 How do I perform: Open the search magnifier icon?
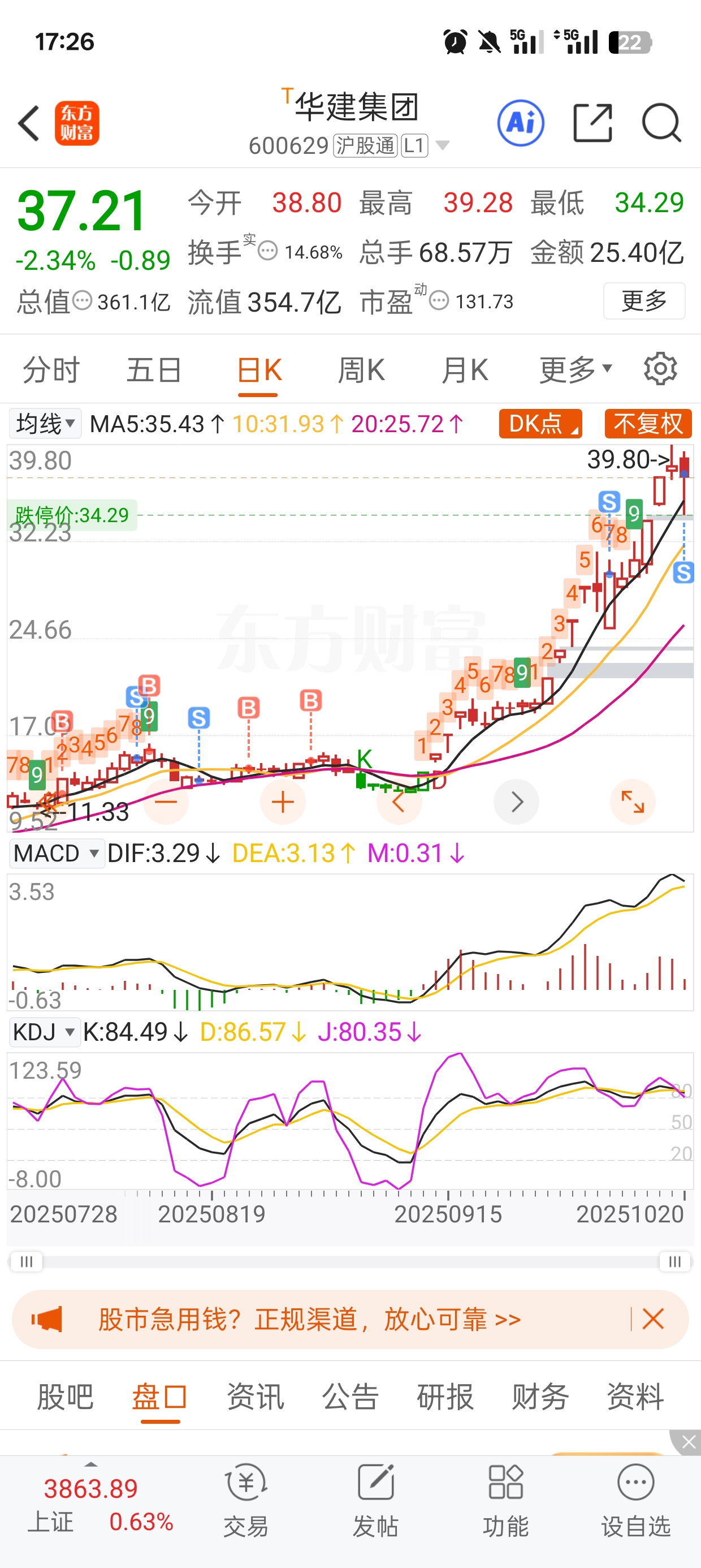pyautogui.click(x=661, y=123)
